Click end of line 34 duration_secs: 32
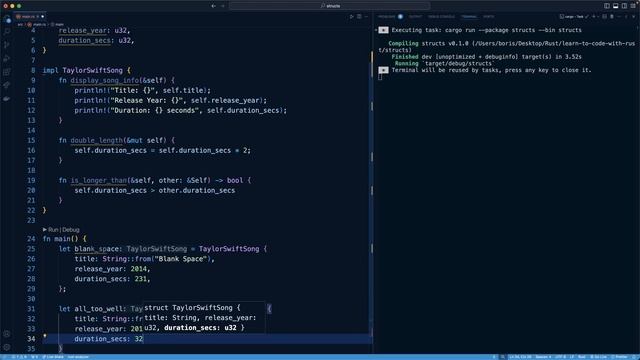This screenshot has width=640, height=360. coord(143,339)
